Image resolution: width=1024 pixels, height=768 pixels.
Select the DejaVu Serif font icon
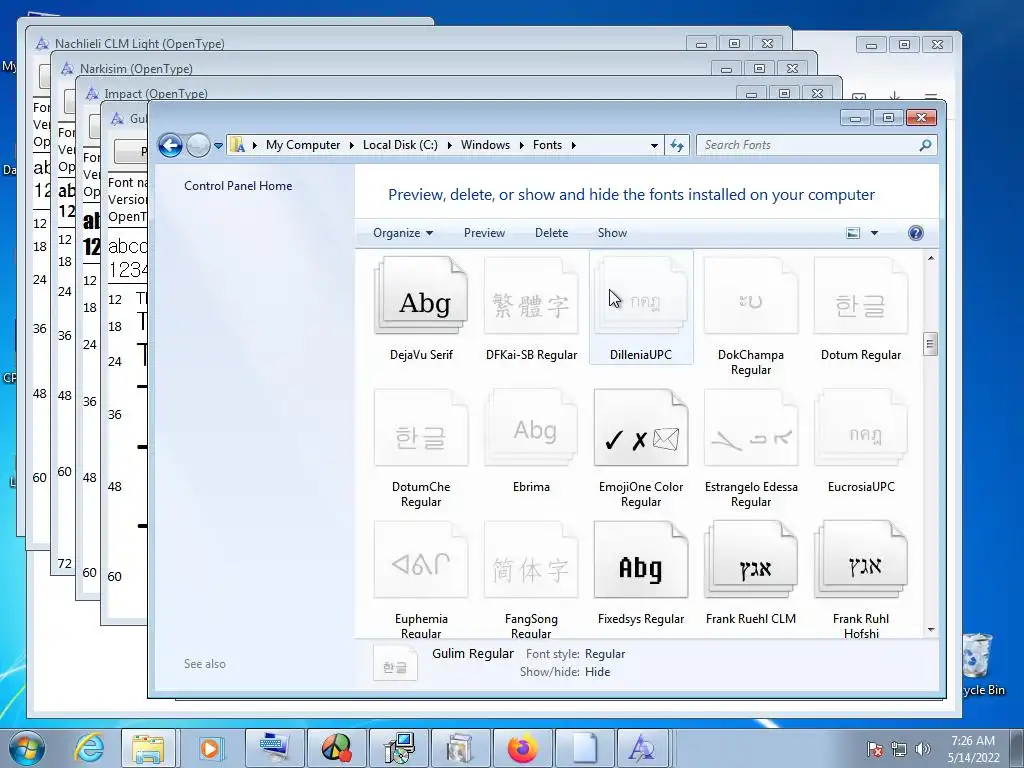click(x=421, y=295)
